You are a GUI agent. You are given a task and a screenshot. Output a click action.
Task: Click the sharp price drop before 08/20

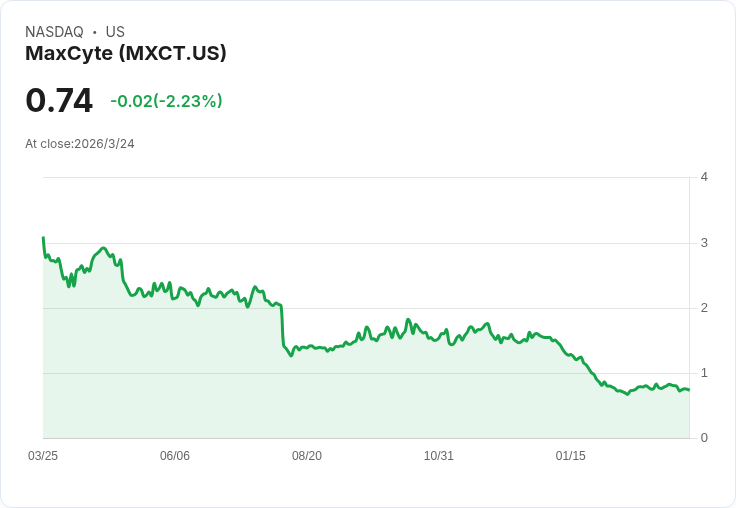(x=282, y=325)
